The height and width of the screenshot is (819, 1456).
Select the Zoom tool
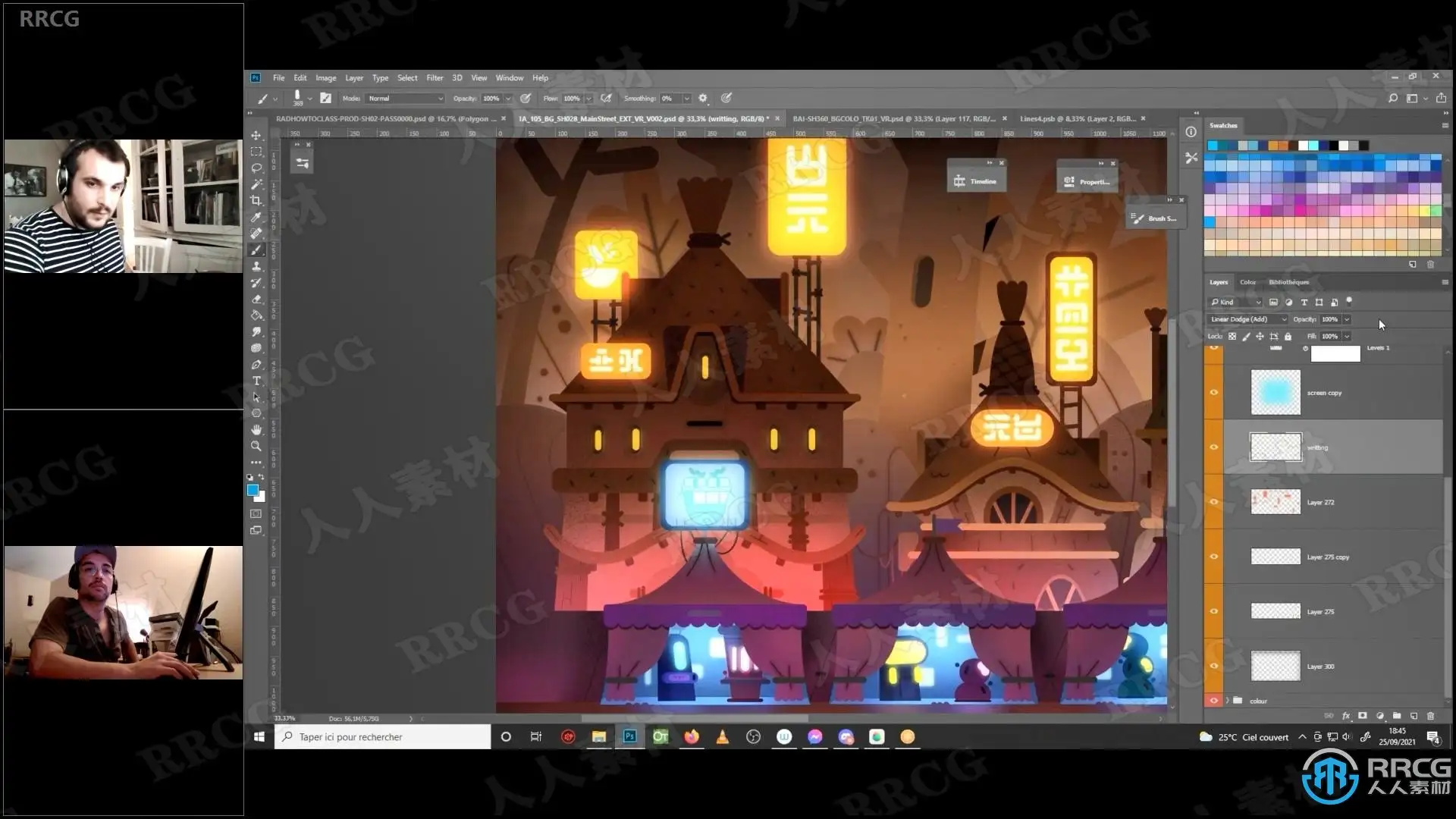tap(256, 446)
